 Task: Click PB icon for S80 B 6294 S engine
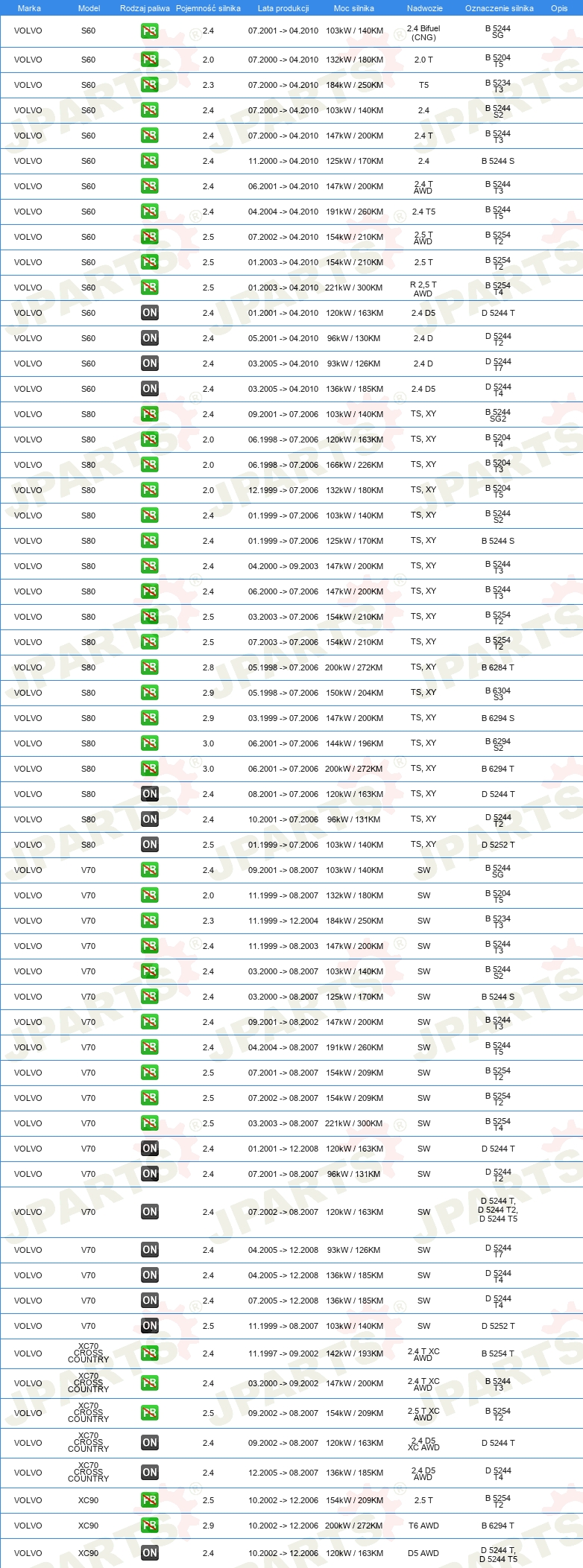[150, 718]
